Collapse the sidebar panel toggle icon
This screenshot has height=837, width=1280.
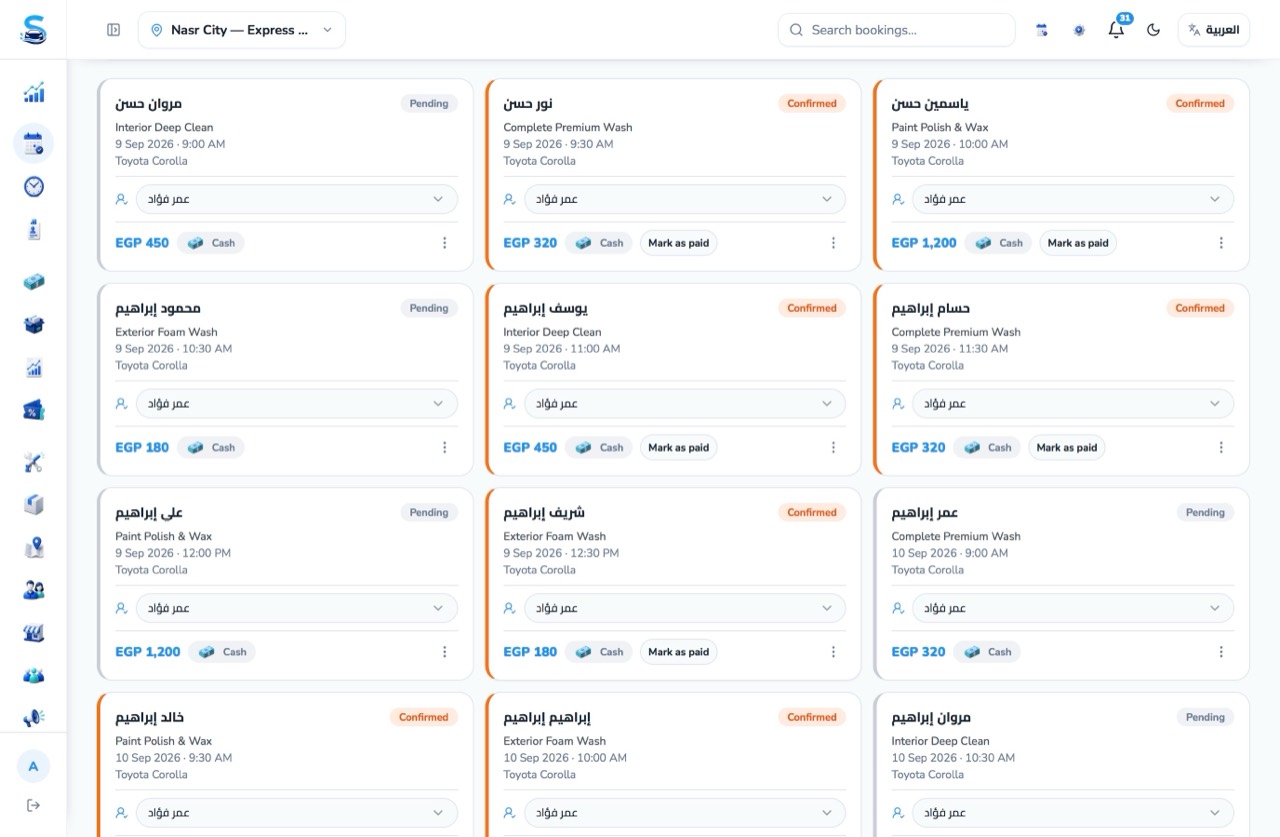114,30
